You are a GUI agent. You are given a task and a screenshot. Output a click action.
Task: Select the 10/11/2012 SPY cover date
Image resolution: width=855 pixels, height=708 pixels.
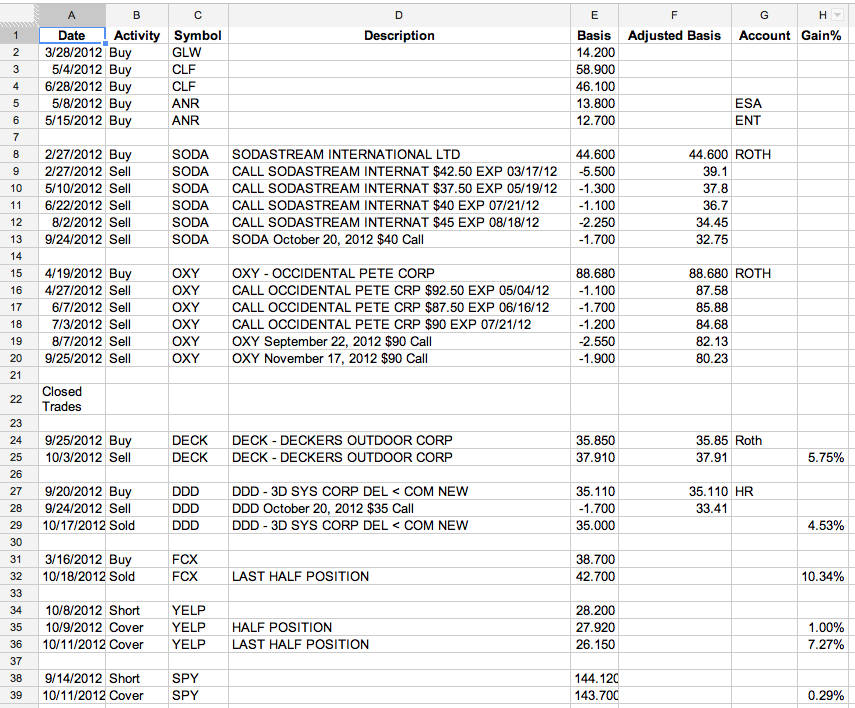[71, 695]
